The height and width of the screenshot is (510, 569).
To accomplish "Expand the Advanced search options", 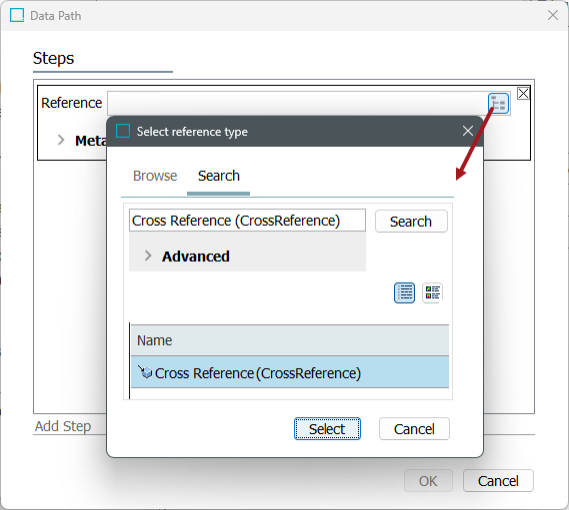I will [148, 256].
